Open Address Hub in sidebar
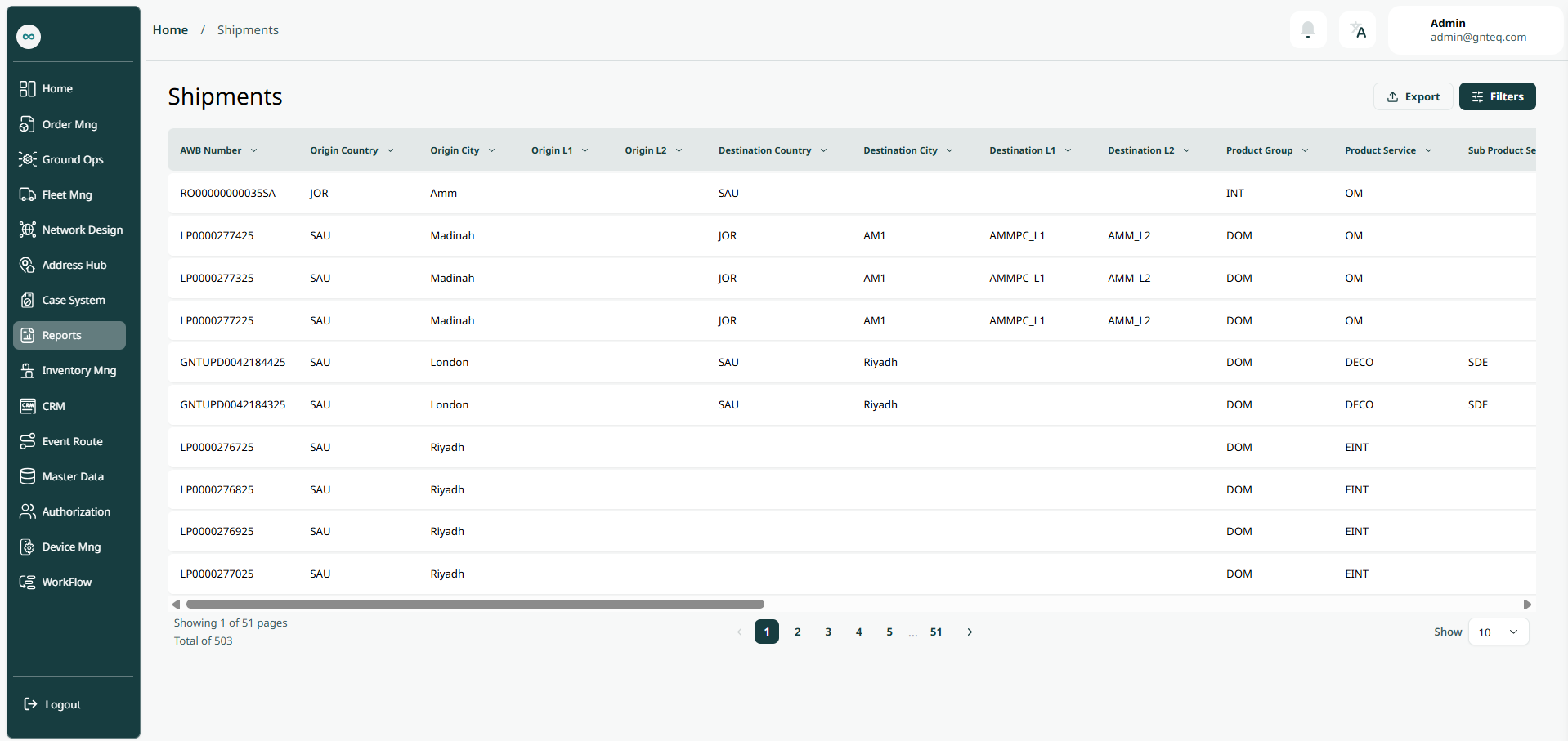Image resolution: width=1568 pixels, height=741 pixels. coord(74,265)
